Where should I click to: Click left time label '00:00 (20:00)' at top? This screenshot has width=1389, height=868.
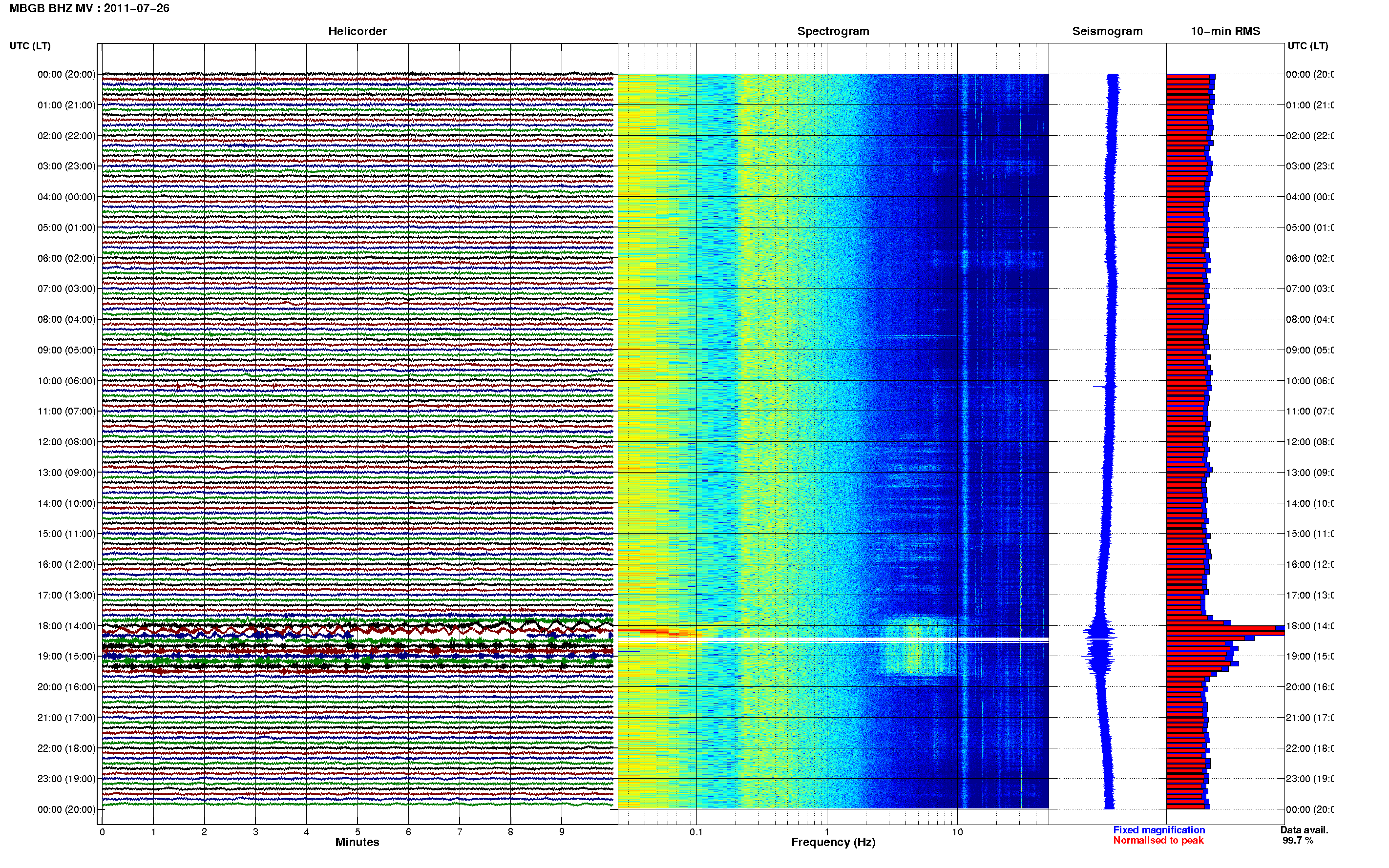point(66,74)
